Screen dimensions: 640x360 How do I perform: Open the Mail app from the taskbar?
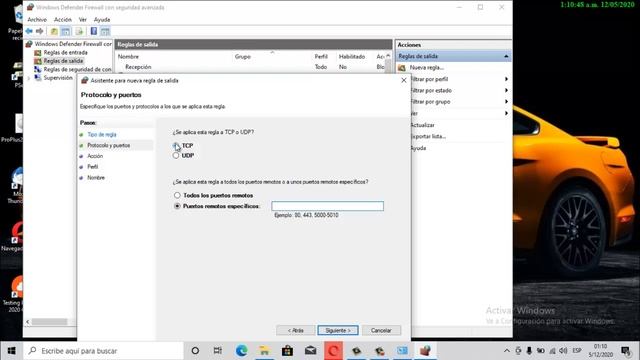pyautogui.click(x=311, y=351)
